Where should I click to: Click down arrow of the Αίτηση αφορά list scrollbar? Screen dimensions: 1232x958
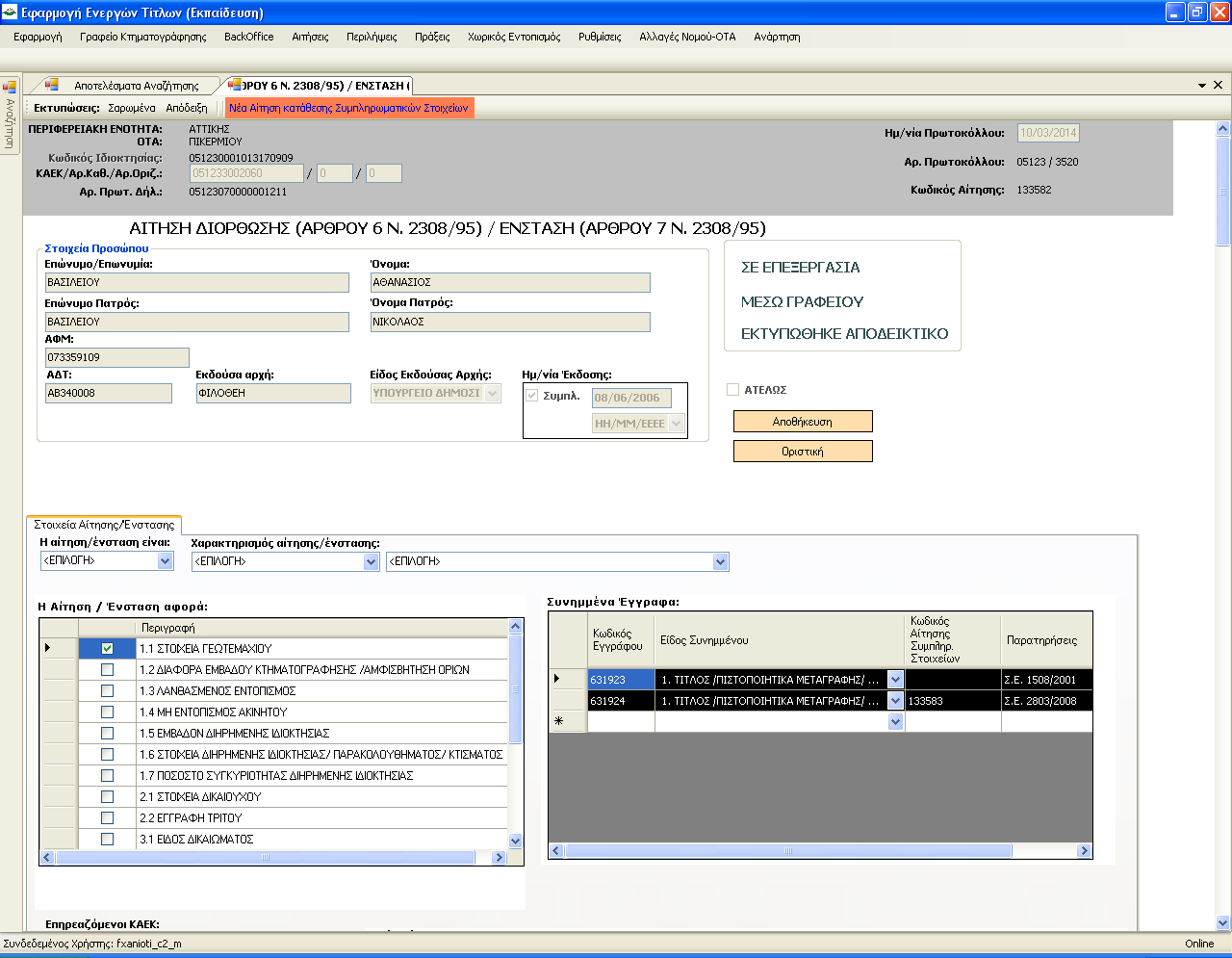[515, 841]
